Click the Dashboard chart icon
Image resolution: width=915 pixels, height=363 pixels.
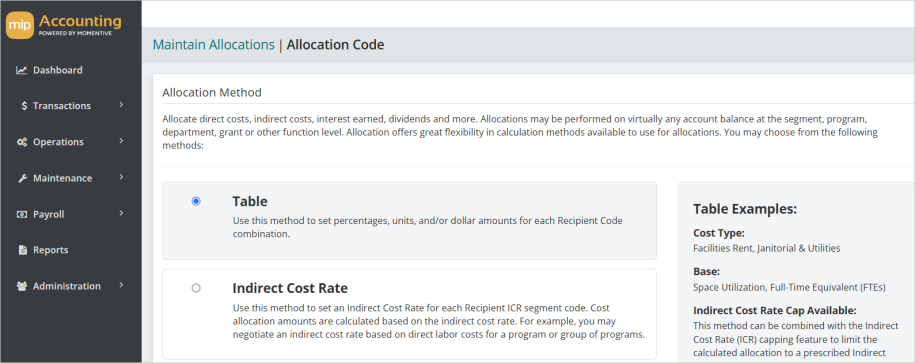(x=22, y=70)
